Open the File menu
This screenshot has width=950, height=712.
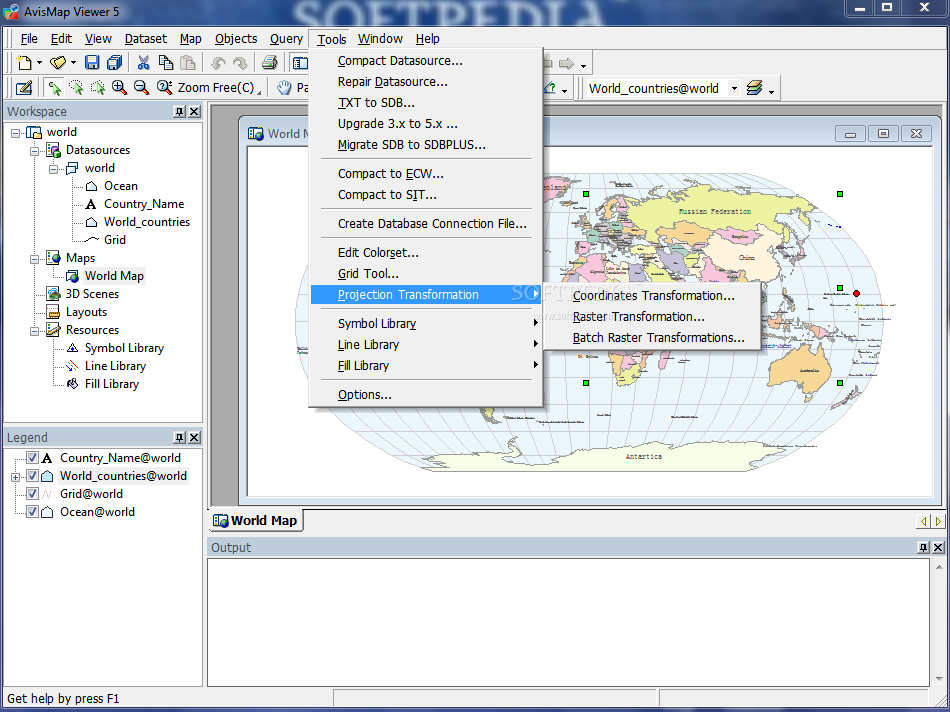coord(29,39)
